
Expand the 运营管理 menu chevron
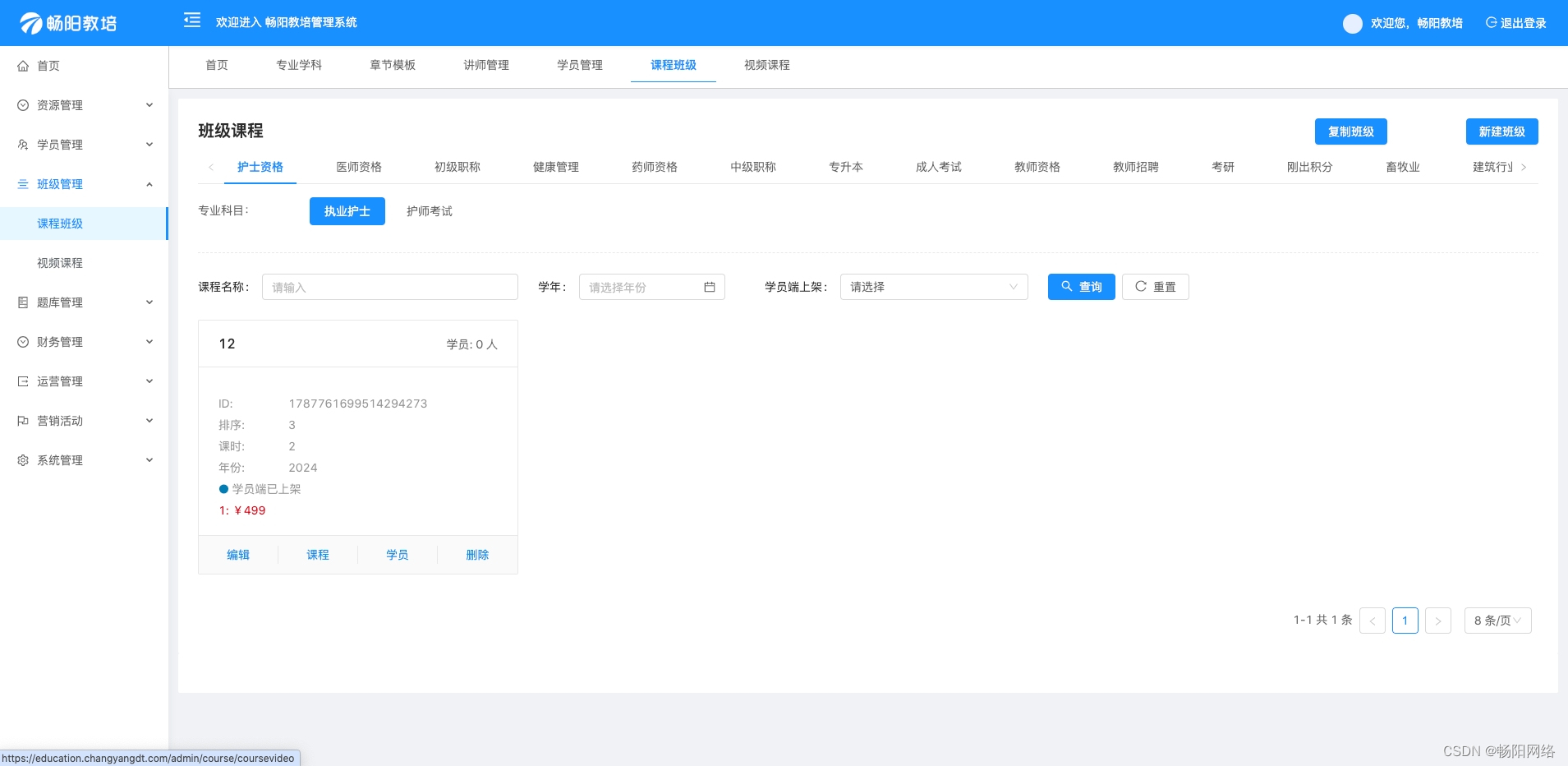[x=149, y=381]
